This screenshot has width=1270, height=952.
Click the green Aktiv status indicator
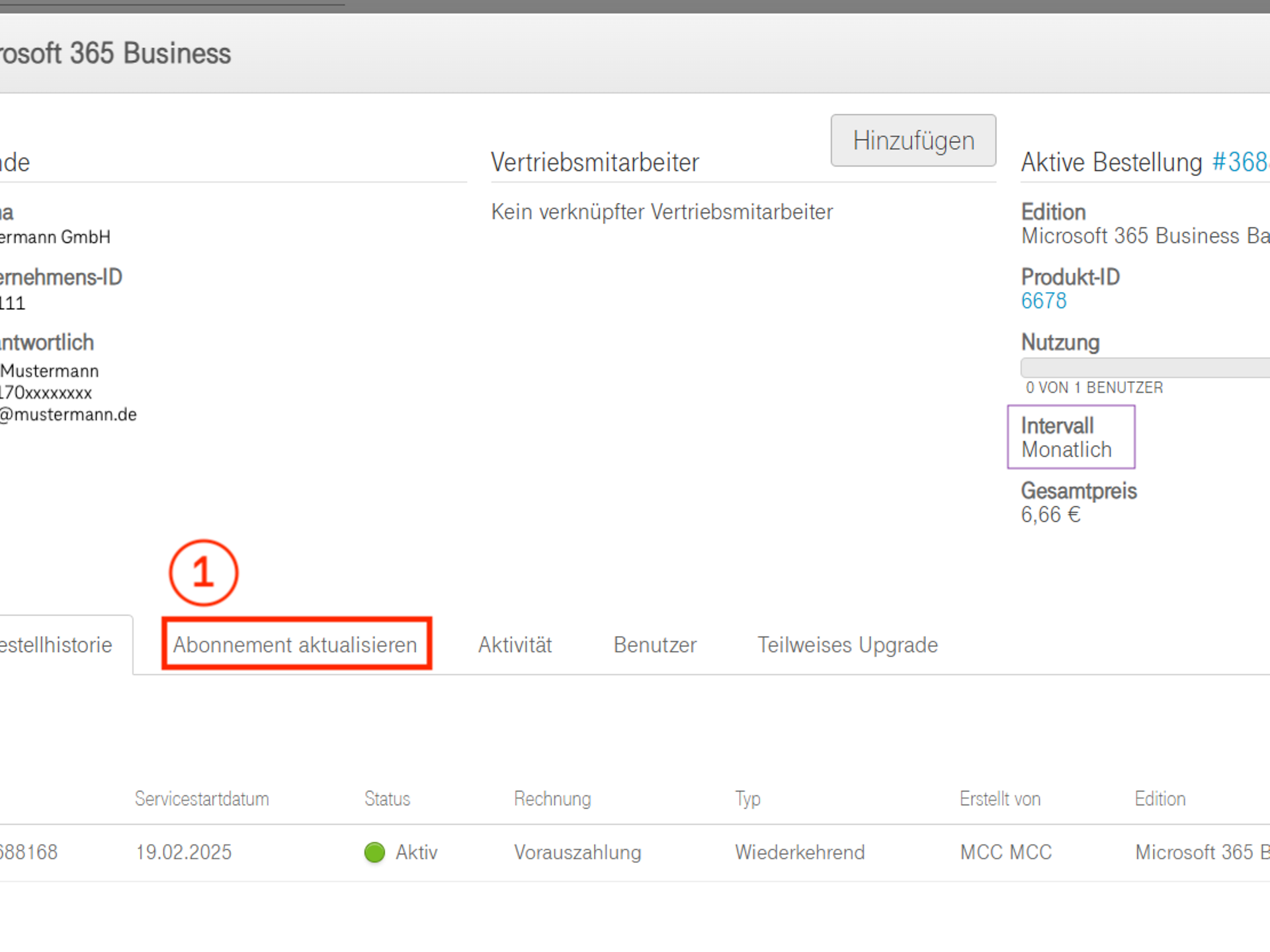(374, 853)
